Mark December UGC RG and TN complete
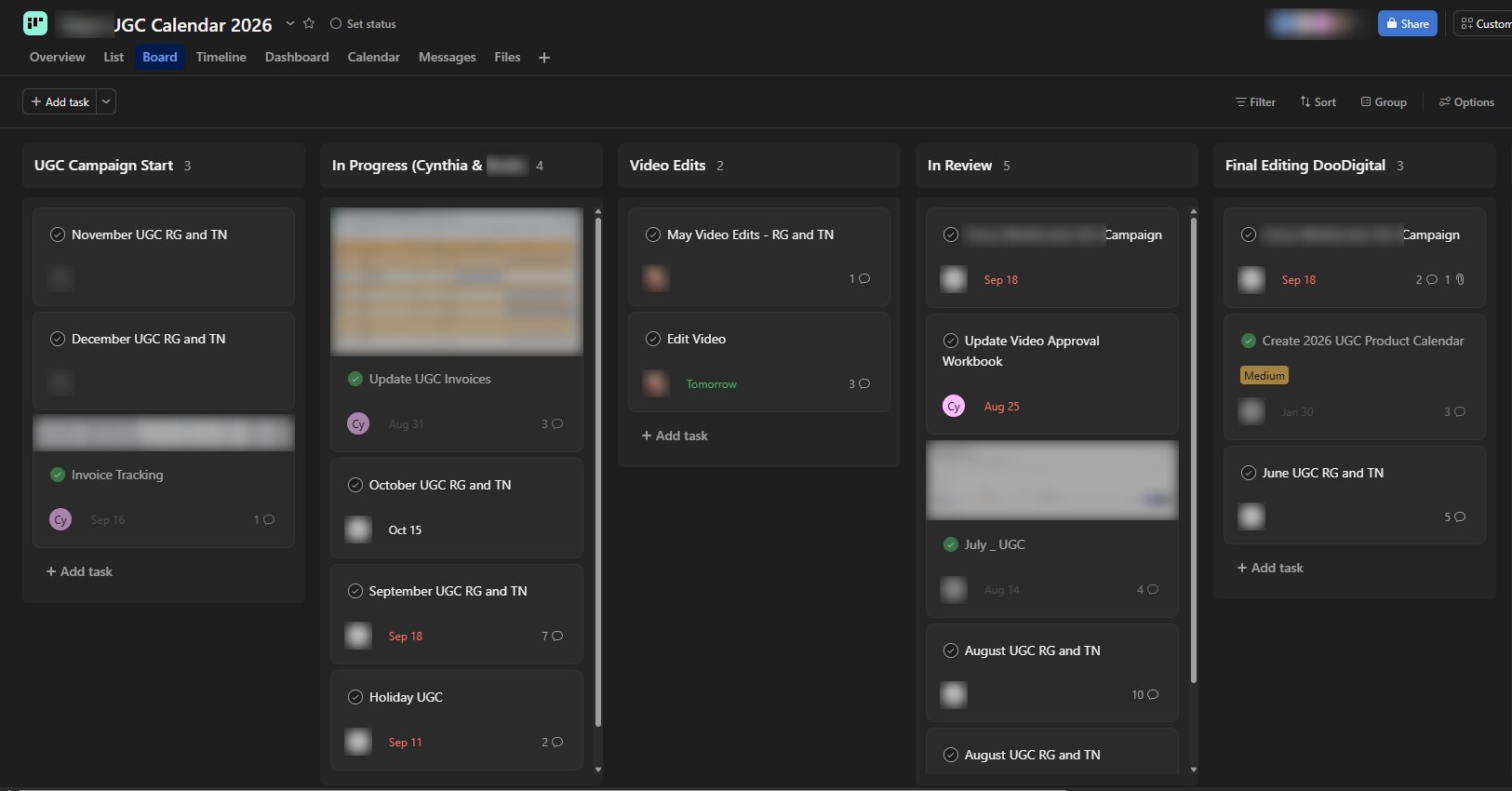This screenshot has height=791, width=1512. tap(58, 339)
